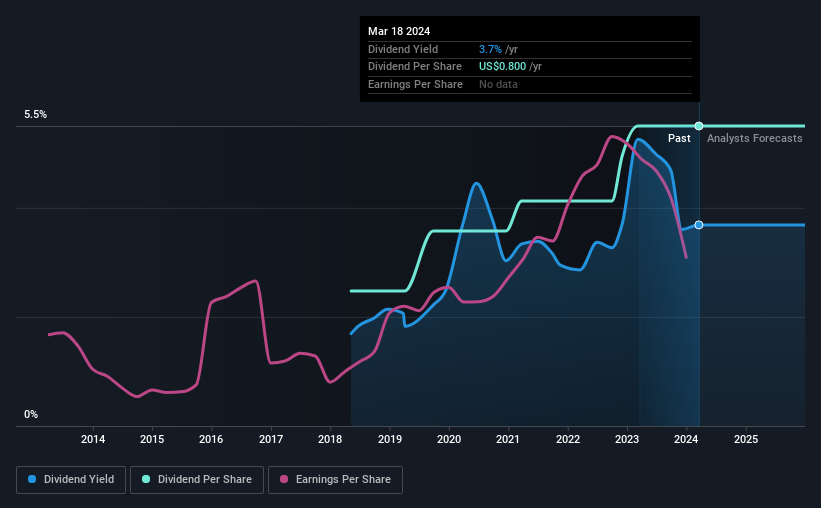Click the 2014 x-axis label
Image resolution: width=821 pixels, height=508 pixels.
point(93,439)
